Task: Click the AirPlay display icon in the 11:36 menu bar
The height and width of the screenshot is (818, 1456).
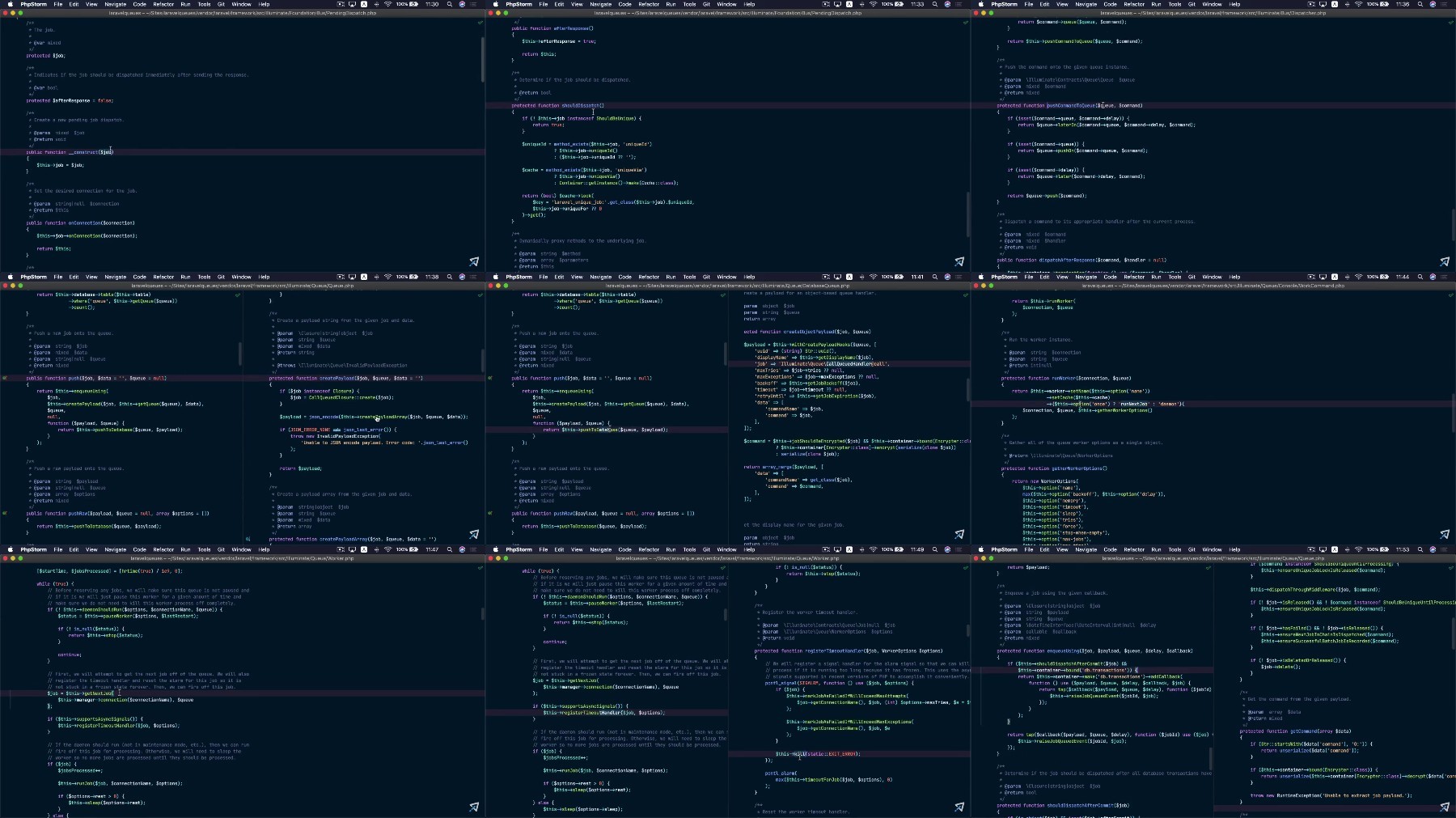Action: click(x=1323, y=4)
